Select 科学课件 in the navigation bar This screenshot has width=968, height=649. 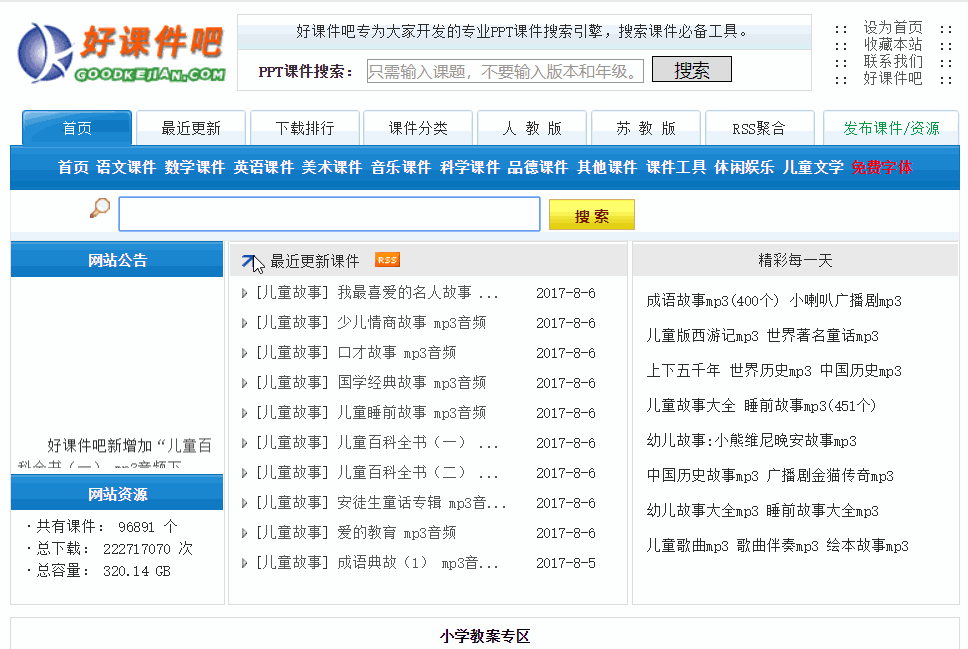tap(470, 167)
